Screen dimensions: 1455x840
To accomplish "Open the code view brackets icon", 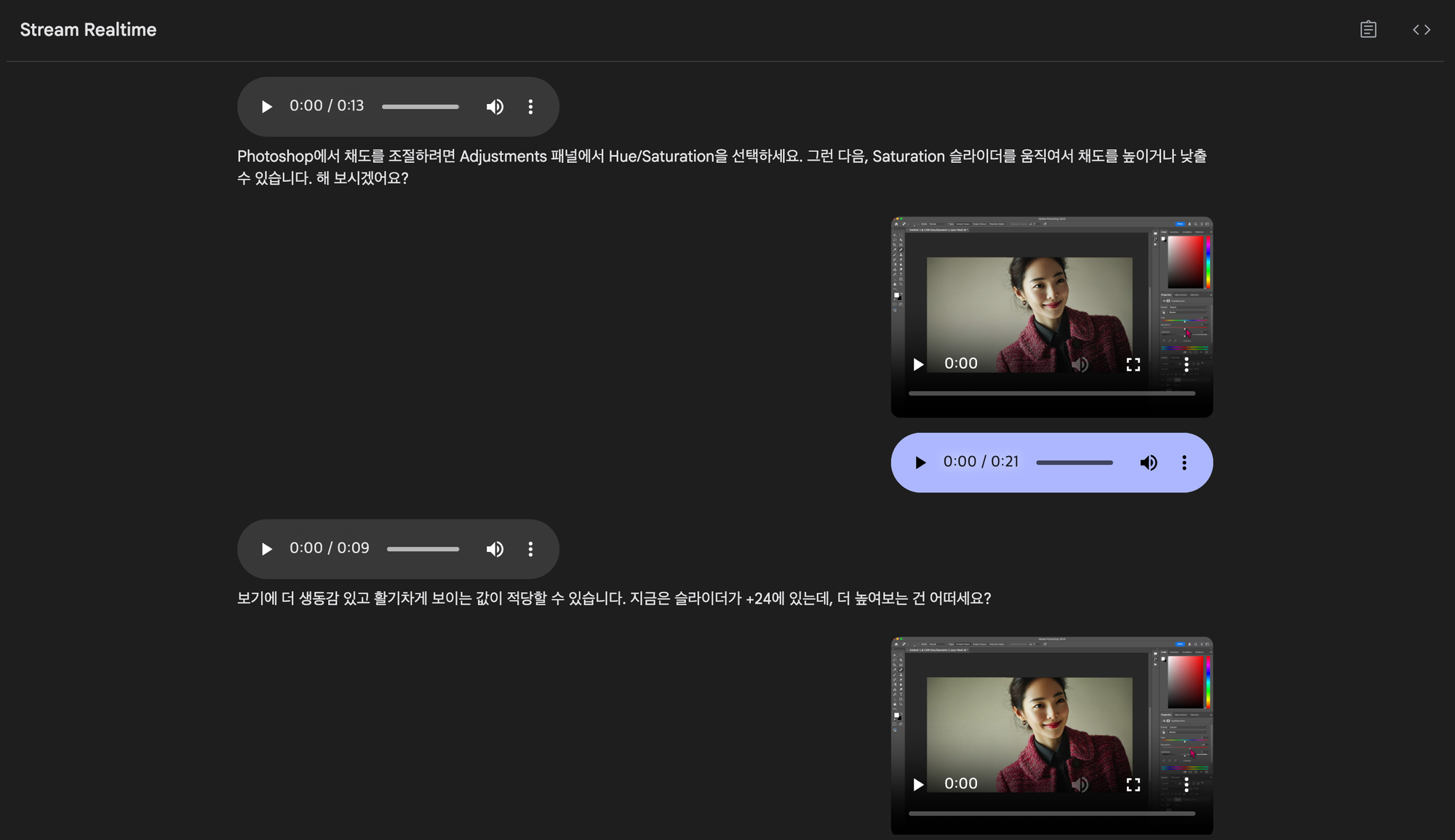I will click(x=1421, y=30).
